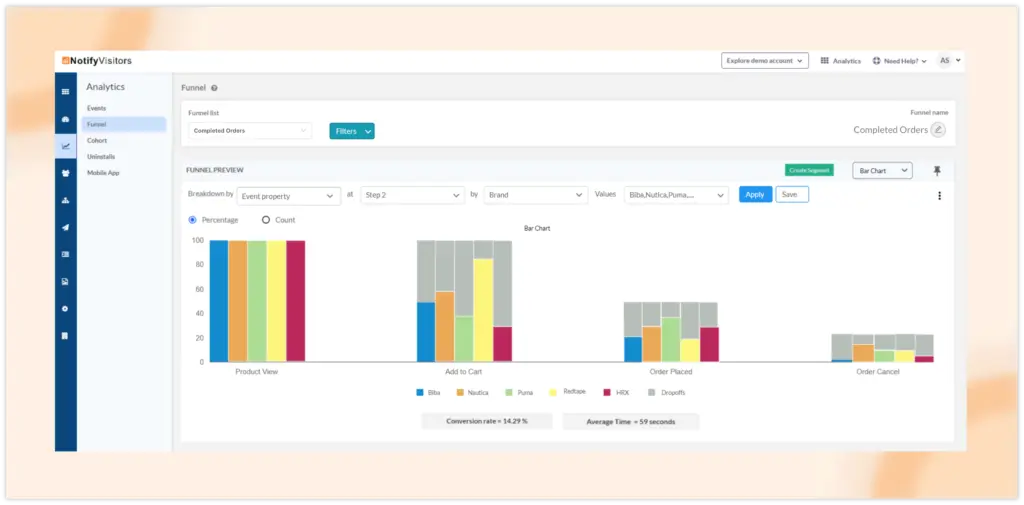Open the Bar Chart type dropdown
This screenshot has width=1024, height=505.
(x=882, y=171)
